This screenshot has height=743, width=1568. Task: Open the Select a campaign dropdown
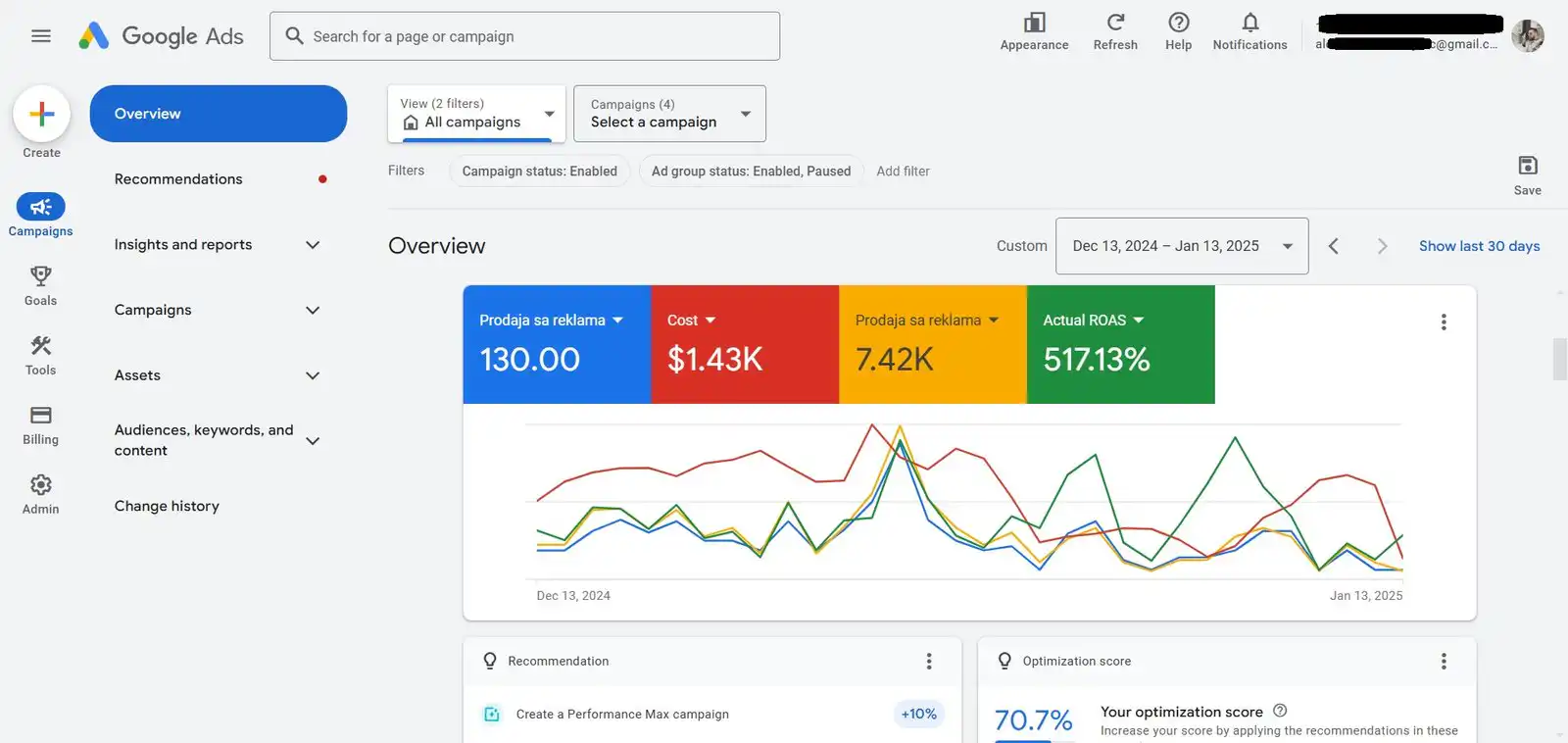(x=669, y=114)
